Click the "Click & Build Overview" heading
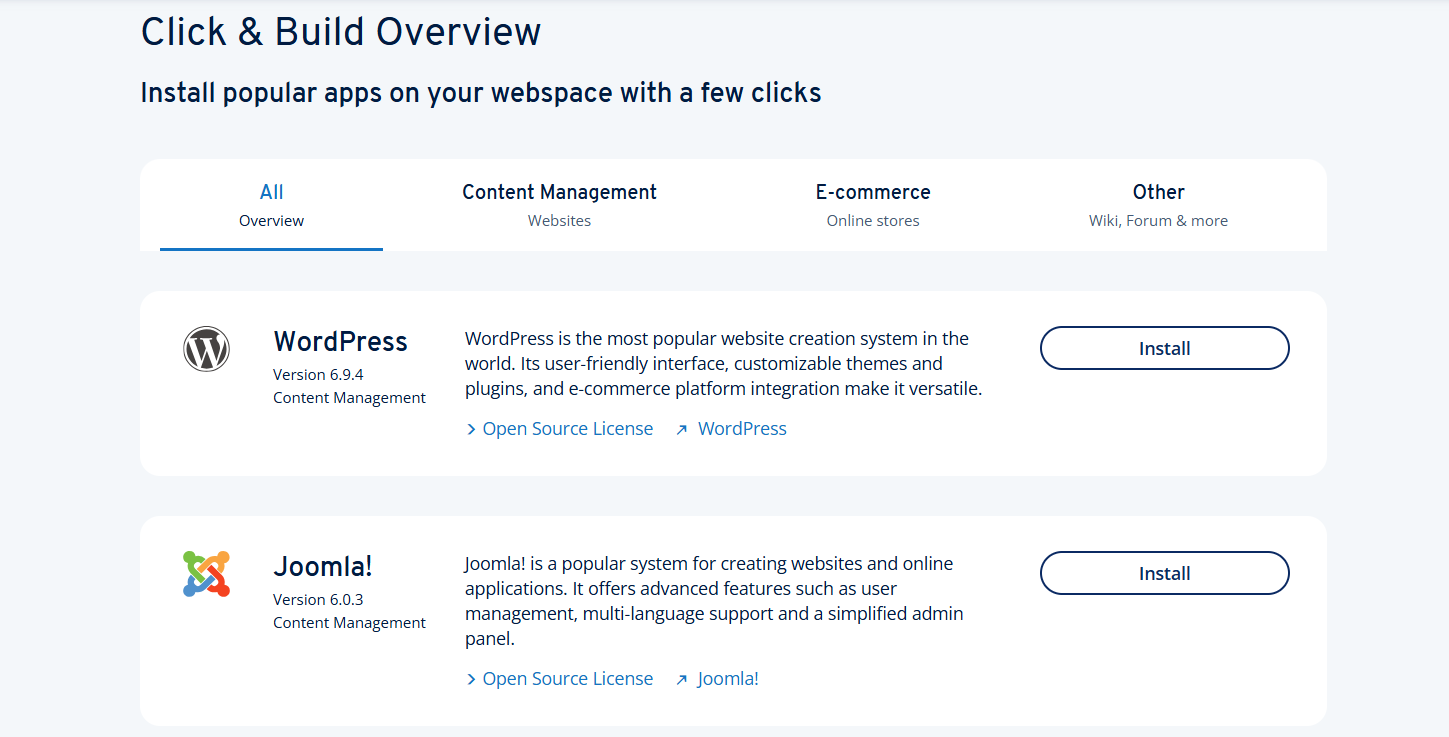This screenshot has width=1449, height=737. pyautogui.click(x=341, y=32)
